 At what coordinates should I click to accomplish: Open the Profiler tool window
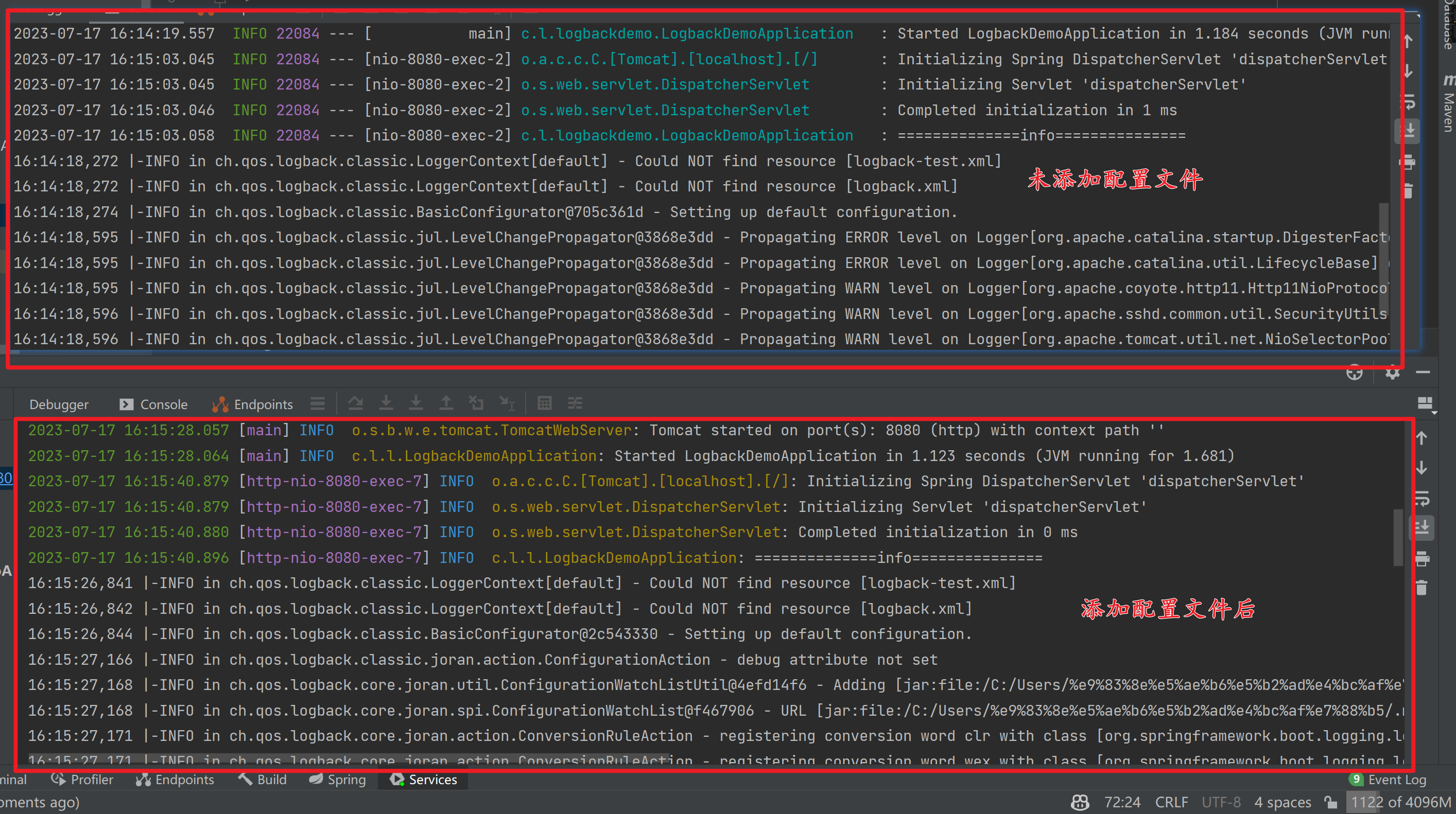pos(82,780)
